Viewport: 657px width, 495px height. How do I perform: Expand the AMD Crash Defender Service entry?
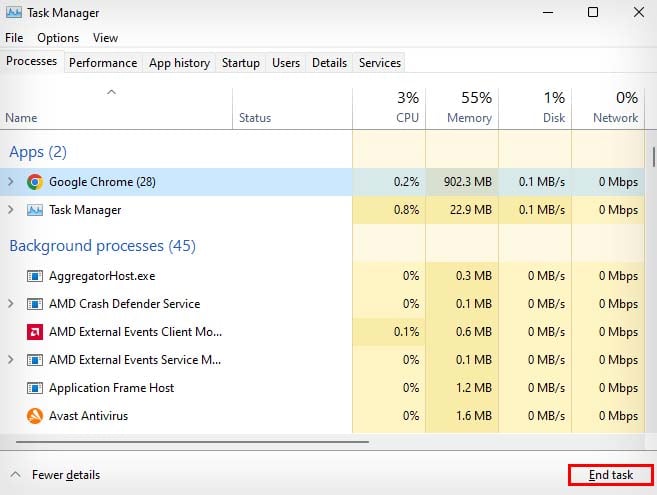tap(11, 304)
